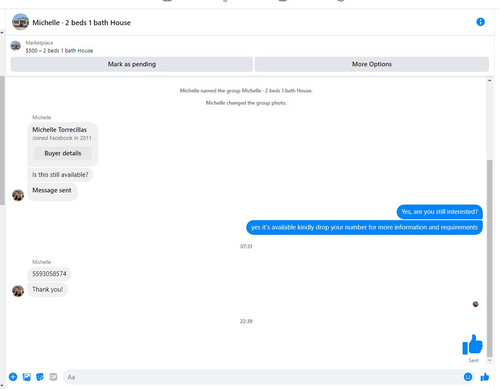Click Michelle's avatar beside Message sent
This screenshot has height=389, width=500.
[x=18, y=195]
